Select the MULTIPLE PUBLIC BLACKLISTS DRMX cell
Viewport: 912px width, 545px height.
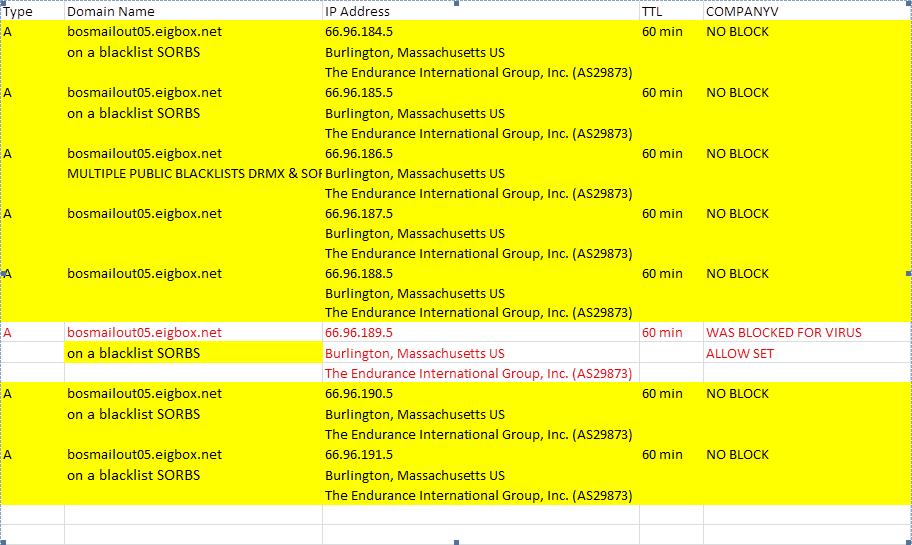193,173
